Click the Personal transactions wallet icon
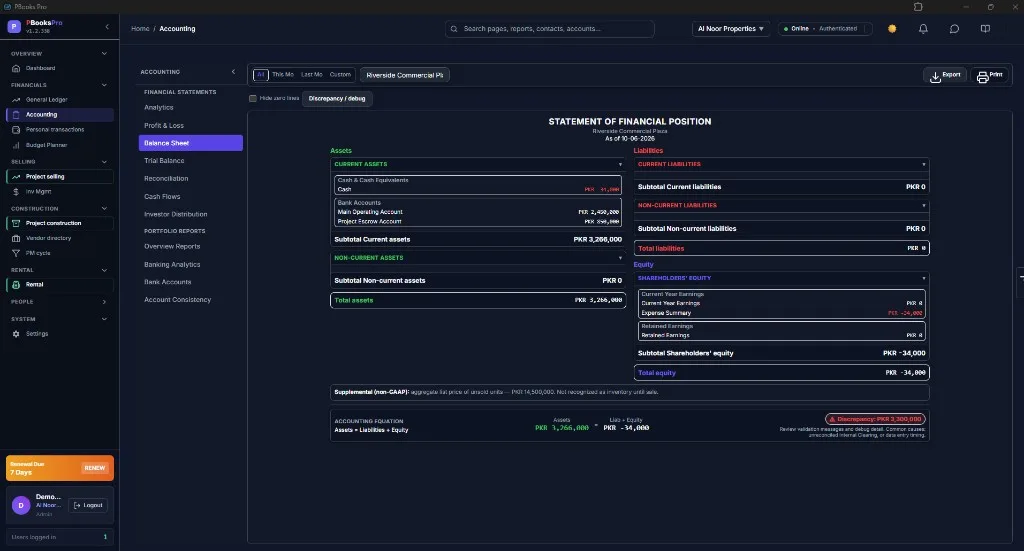Viewport: 1024px width, 551px height. 16,130
